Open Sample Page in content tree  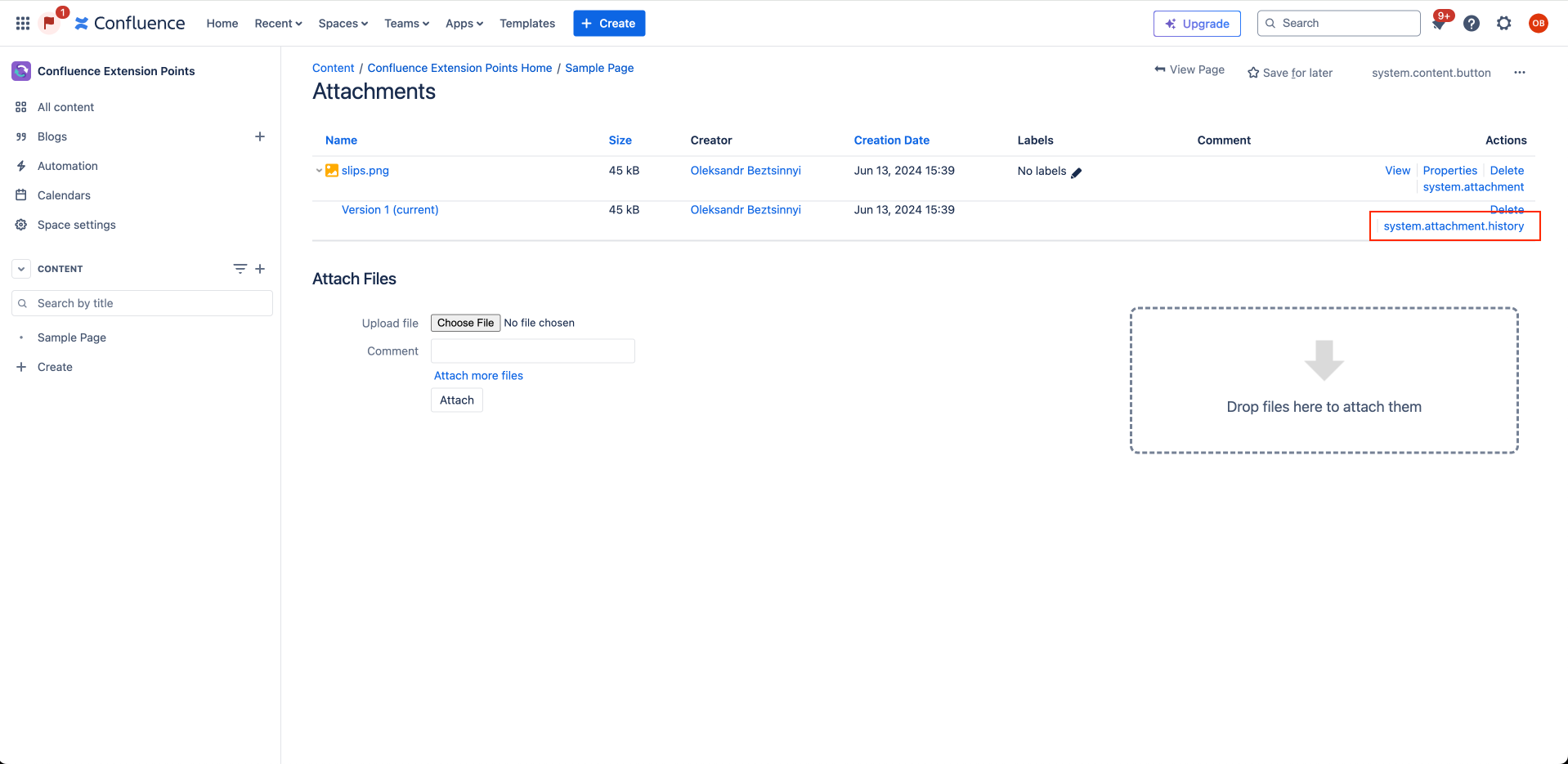72,337
